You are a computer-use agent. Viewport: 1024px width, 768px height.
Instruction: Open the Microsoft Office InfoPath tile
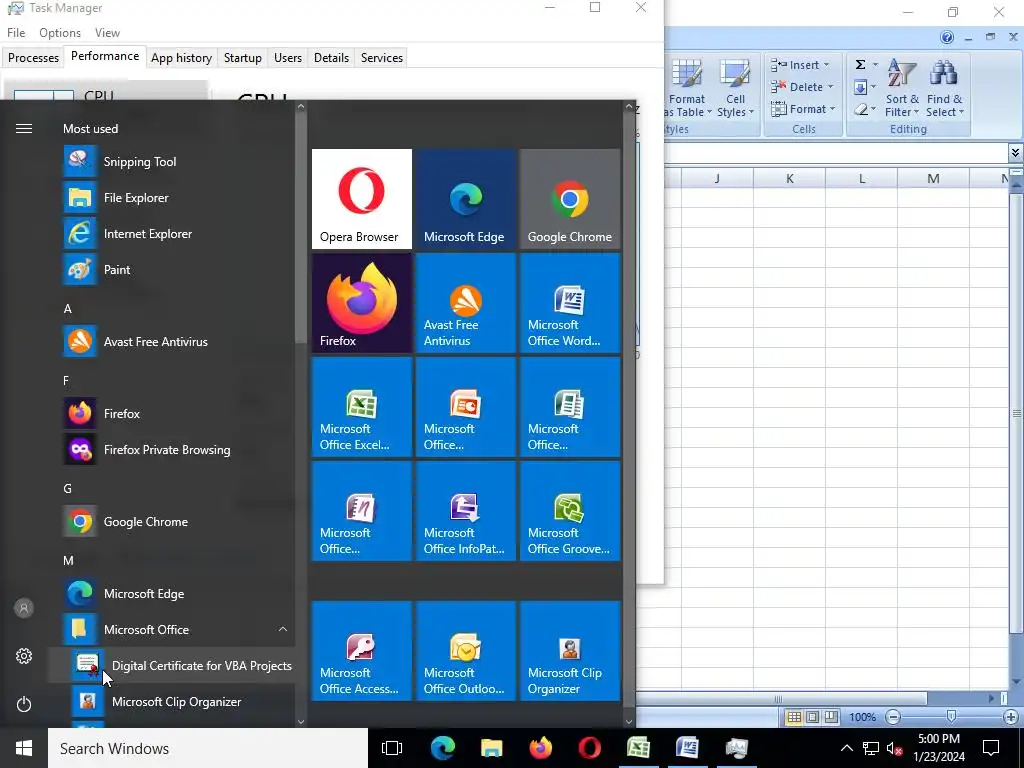coord(466,511)
